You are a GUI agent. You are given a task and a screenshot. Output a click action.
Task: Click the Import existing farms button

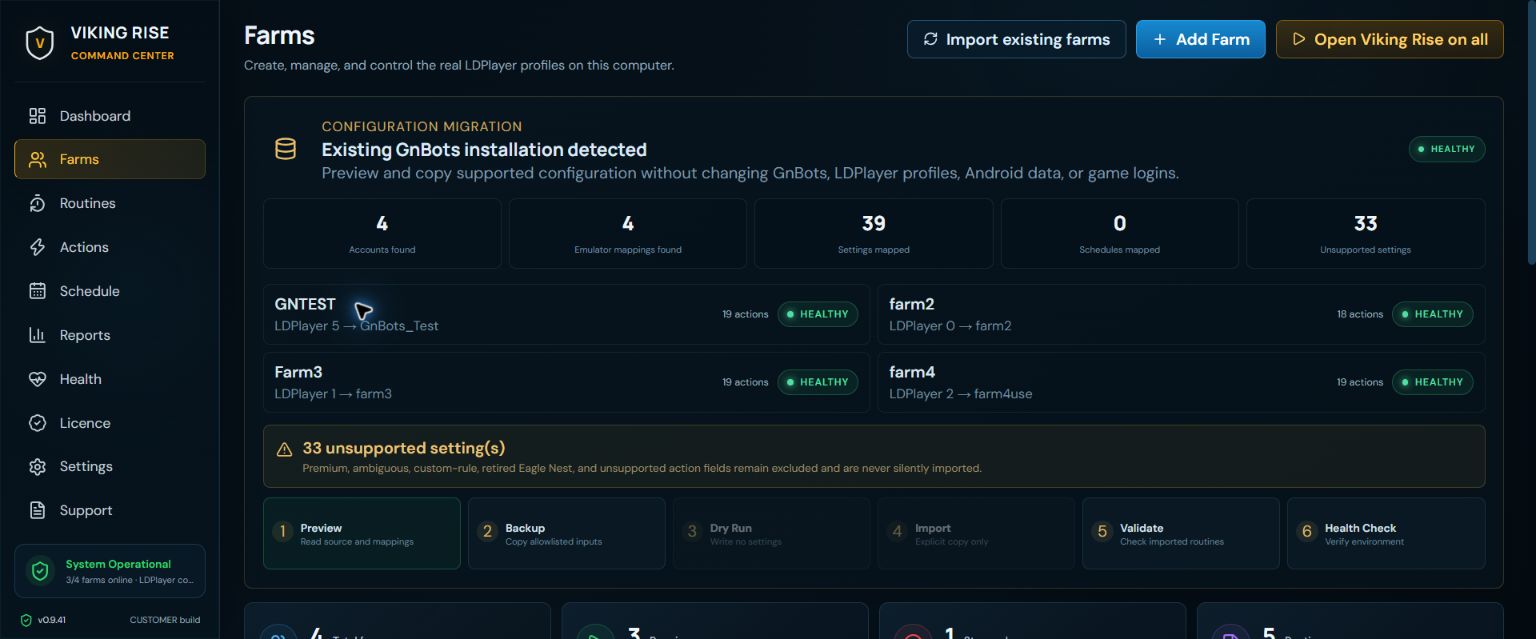click(x=1016, y=39)
